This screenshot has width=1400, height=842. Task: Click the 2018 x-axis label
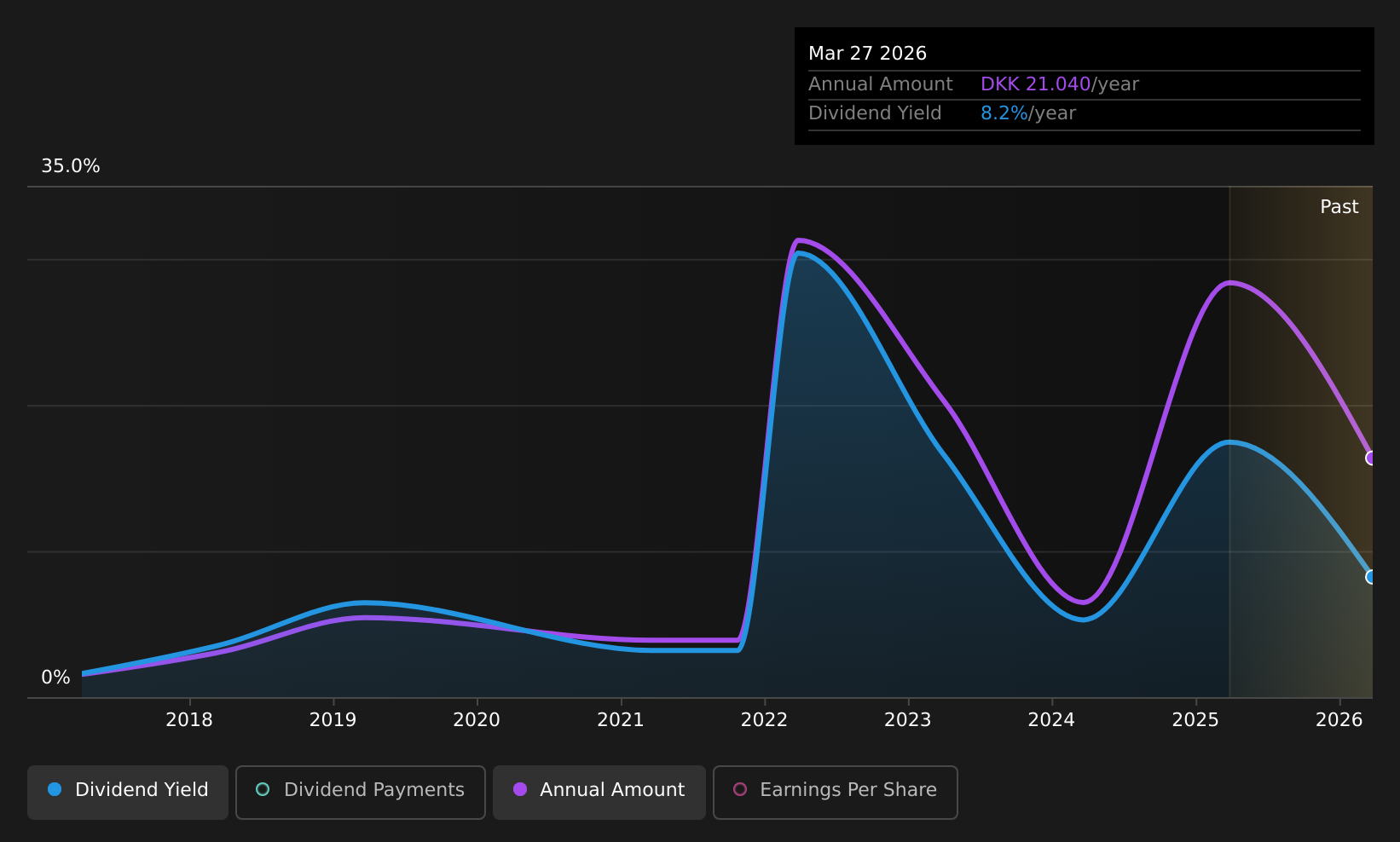pyautogui.click(x=189, y=720)
